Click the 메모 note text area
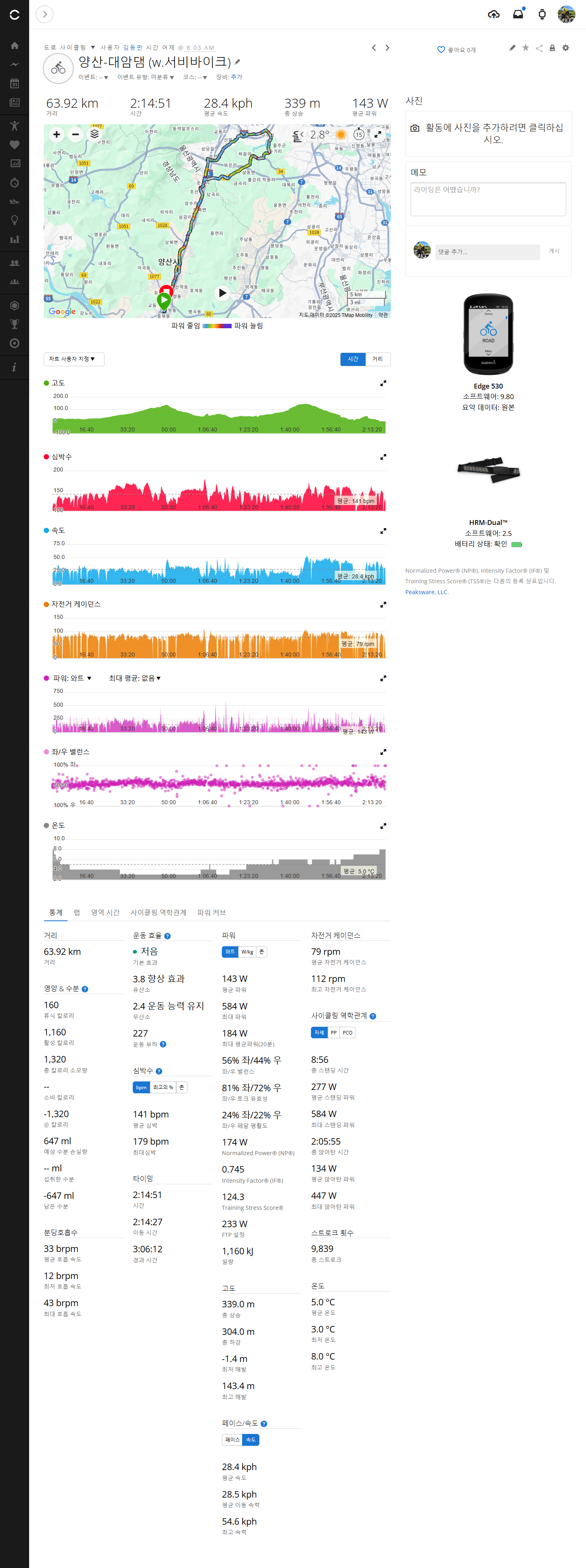The width and height of the screenshot is (586, 1568). click(488, 199)
